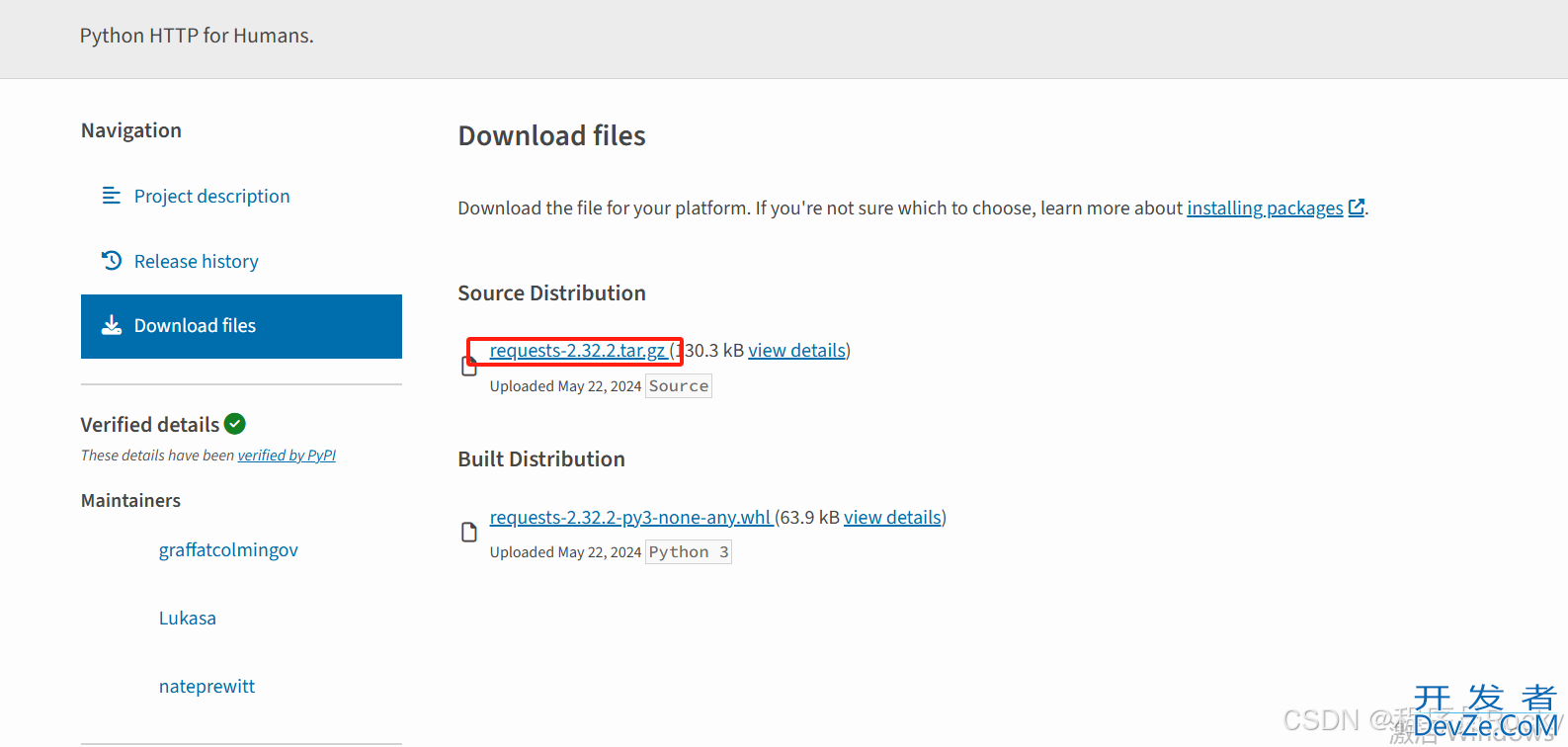Open maintainer Lukasa's profile
1568x747 pixels.
pyautogui.click(x=188, y=619)
